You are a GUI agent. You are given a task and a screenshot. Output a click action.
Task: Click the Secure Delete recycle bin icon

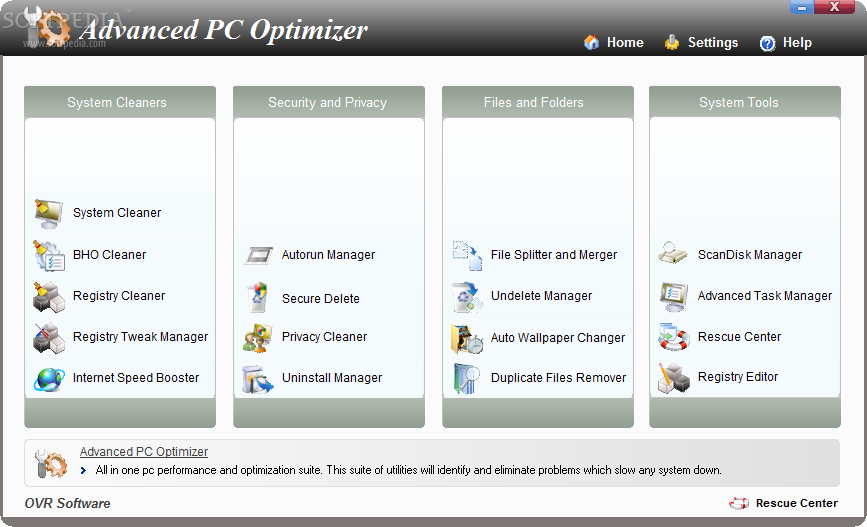pos(258,298)
